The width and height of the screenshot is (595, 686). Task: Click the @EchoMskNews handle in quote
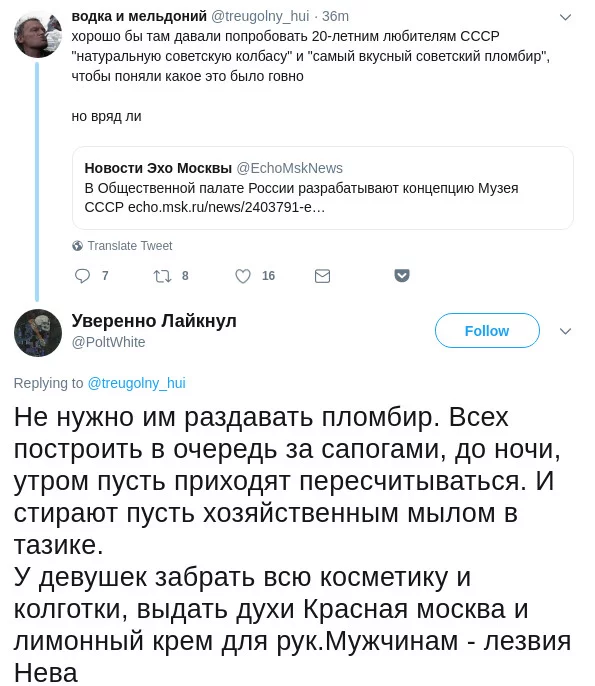(290, 168)
